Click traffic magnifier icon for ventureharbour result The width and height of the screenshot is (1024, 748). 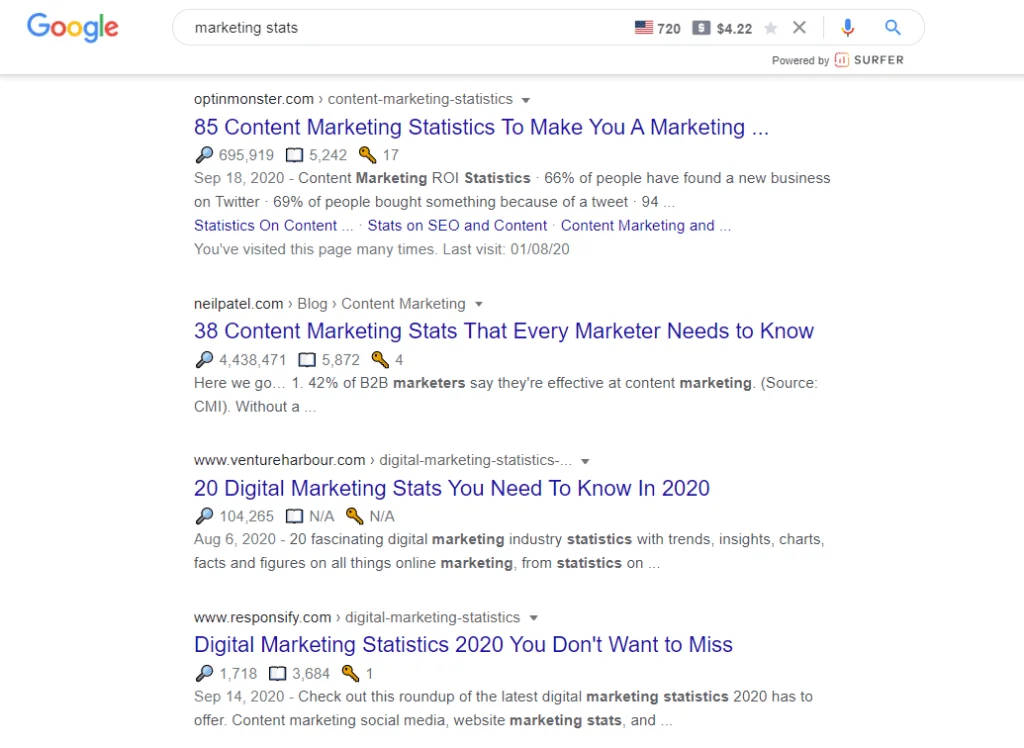coord(204,516)
